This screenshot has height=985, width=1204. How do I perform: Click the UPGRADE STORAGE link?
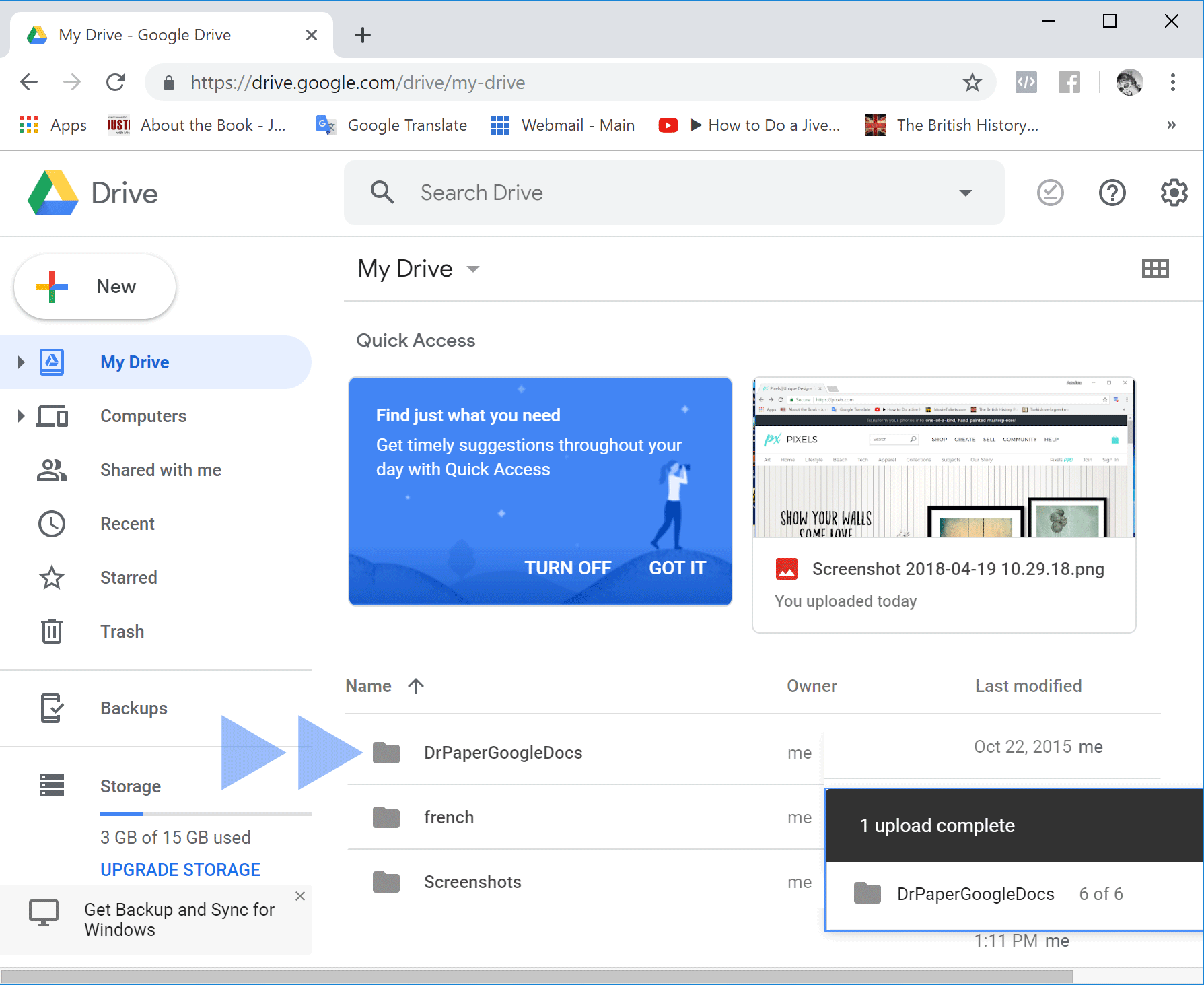coord(180,870)
